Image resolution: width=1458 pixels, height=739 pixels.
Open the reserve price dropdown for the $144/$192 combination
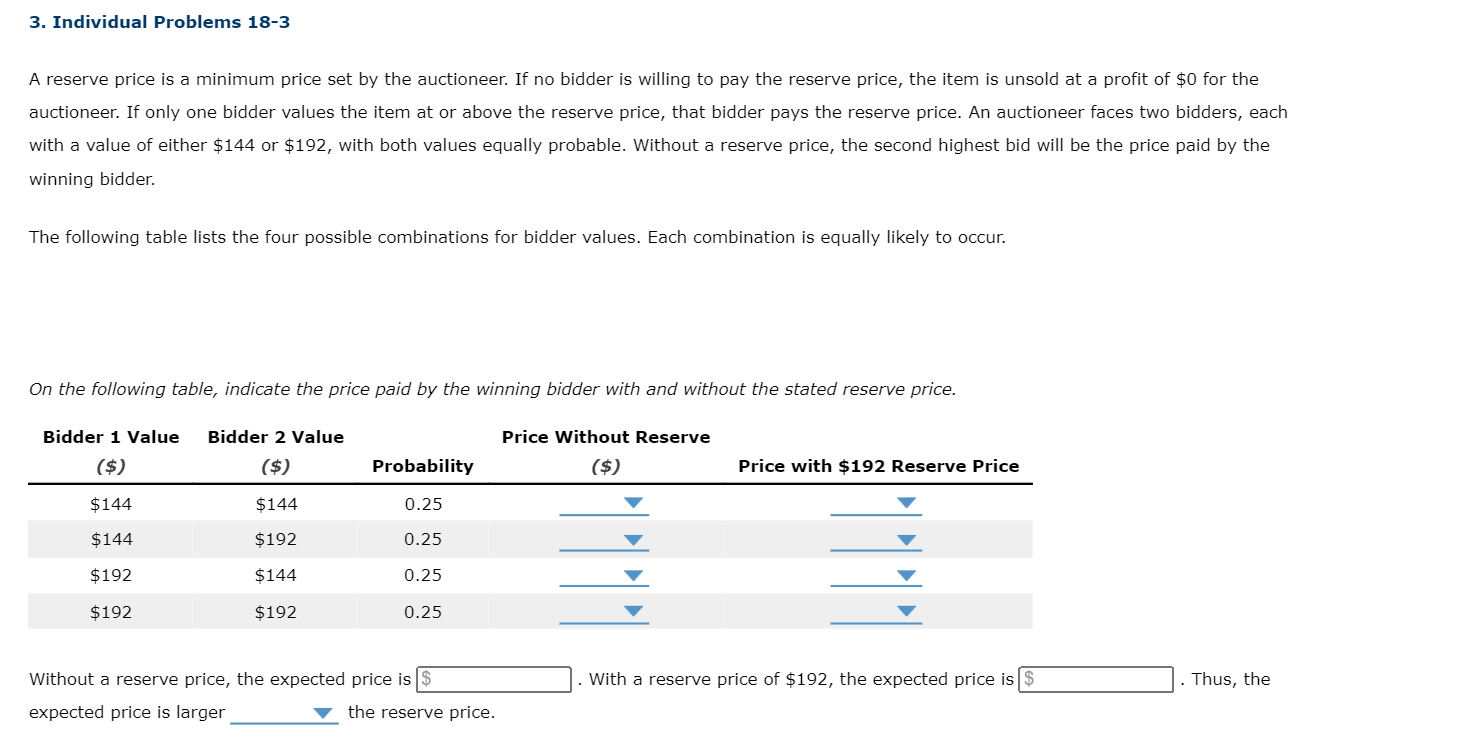click(905, 539)
